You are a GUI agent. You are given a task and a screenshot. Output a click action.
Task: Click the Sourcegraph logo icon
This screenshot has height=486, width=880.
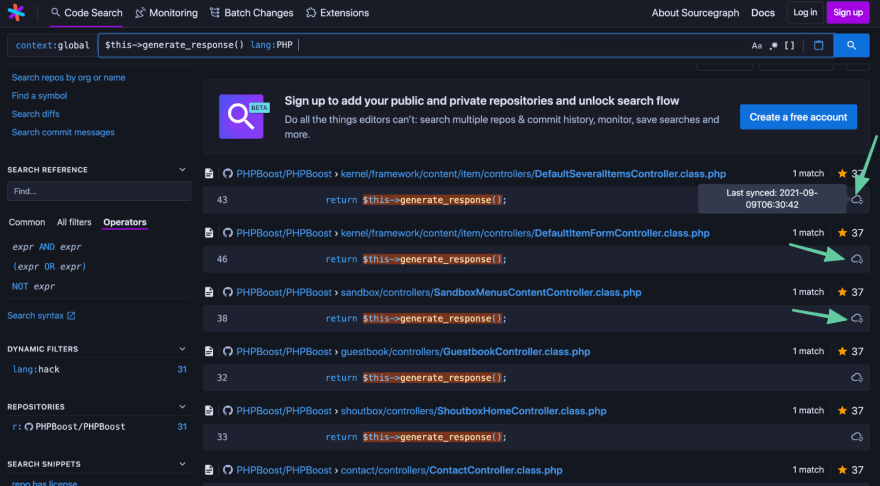tap(16, 12)
